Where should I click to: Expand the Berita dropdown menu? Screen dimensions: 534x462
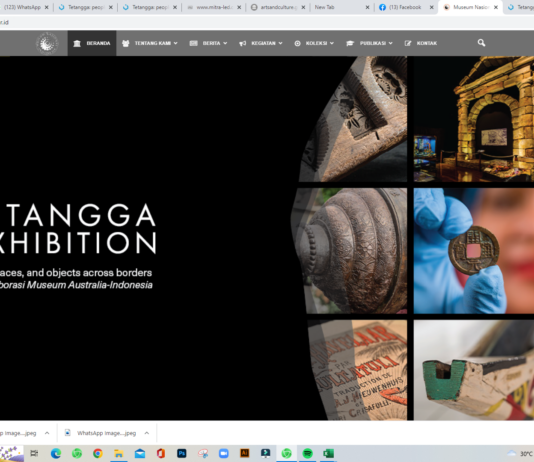tap(225, 43)
